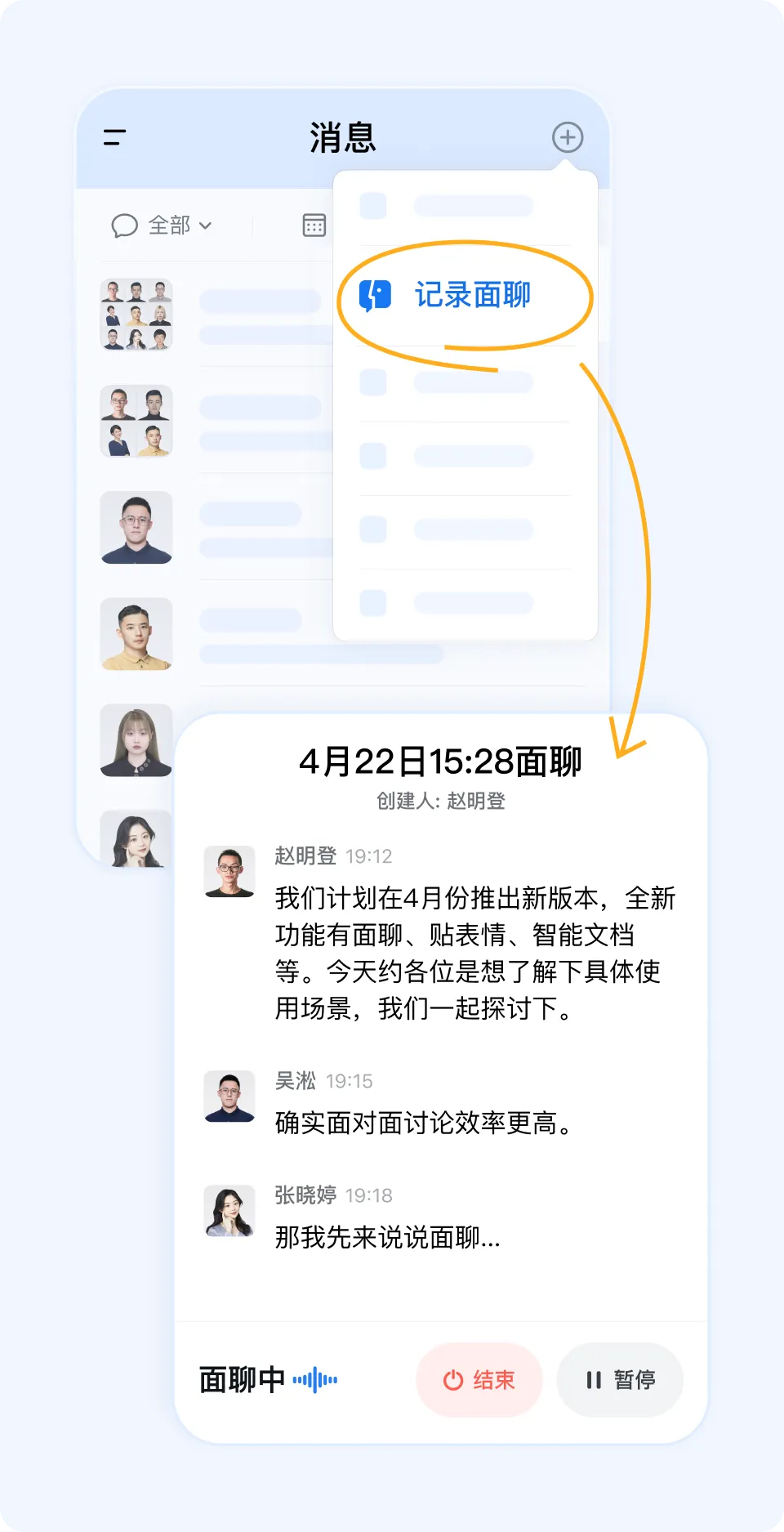Viewport: 784px width, 1532px height.
Task: Pause recording with 暂停 button
Action: coord(620,1380)
